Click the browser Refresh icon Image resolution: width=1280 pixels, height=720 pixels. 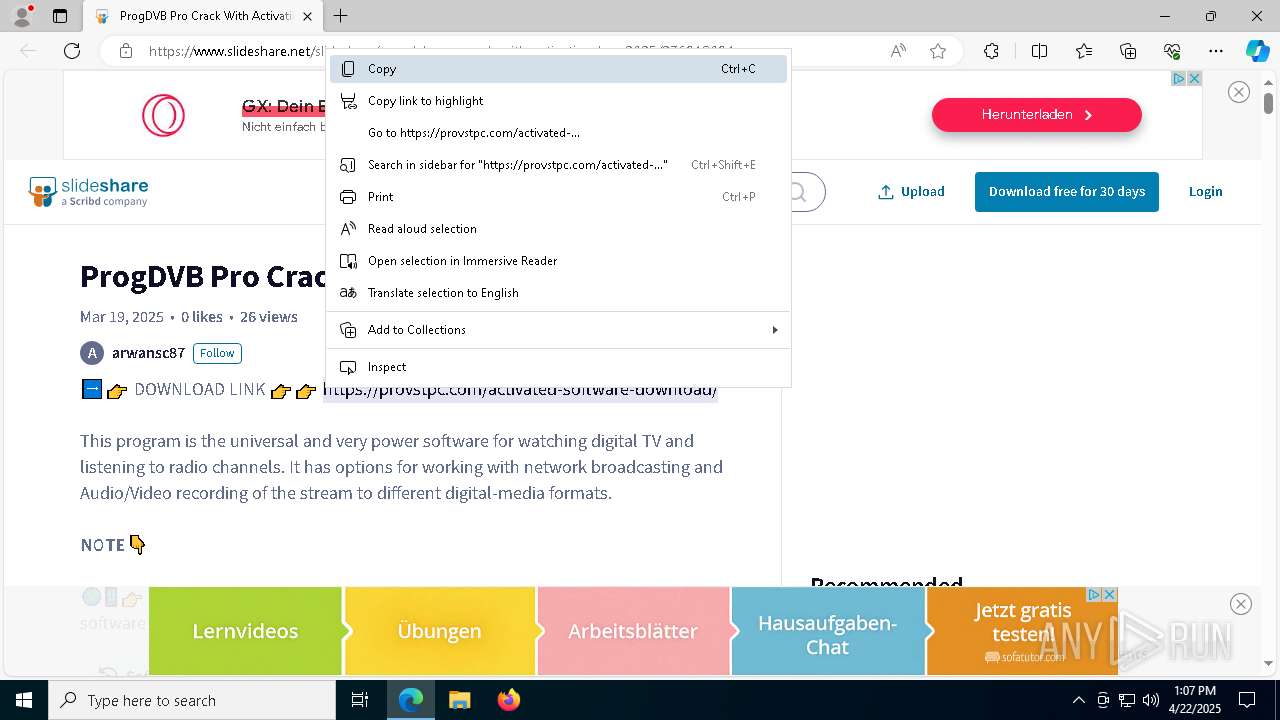(72, 51)
